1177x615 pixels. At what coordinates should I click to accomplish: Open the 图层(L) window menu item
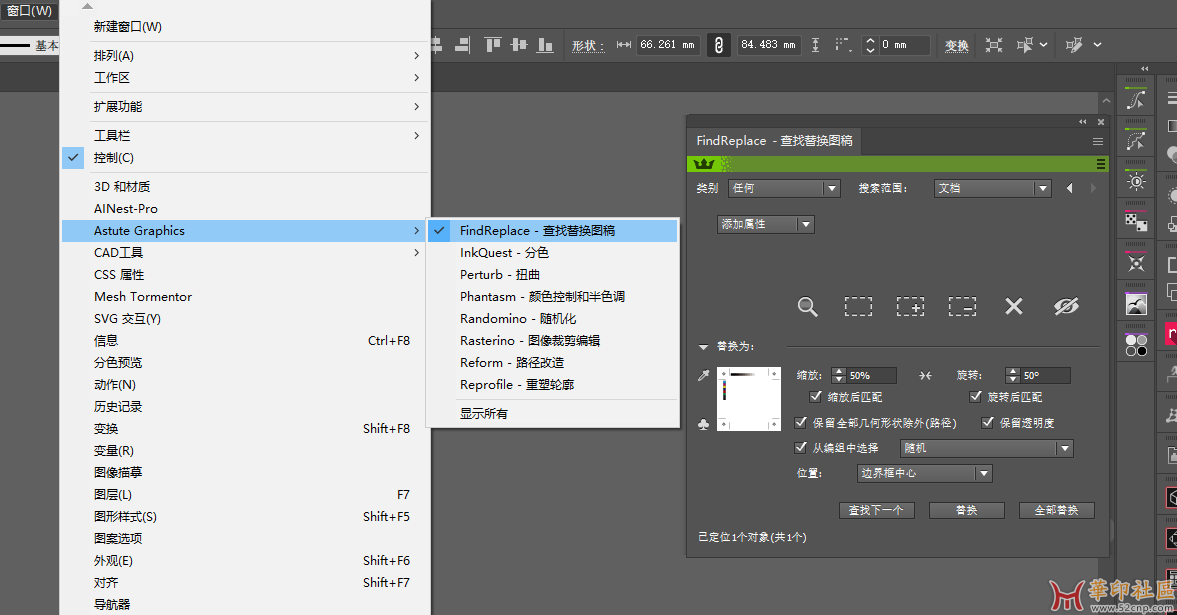tap(245, 495)
